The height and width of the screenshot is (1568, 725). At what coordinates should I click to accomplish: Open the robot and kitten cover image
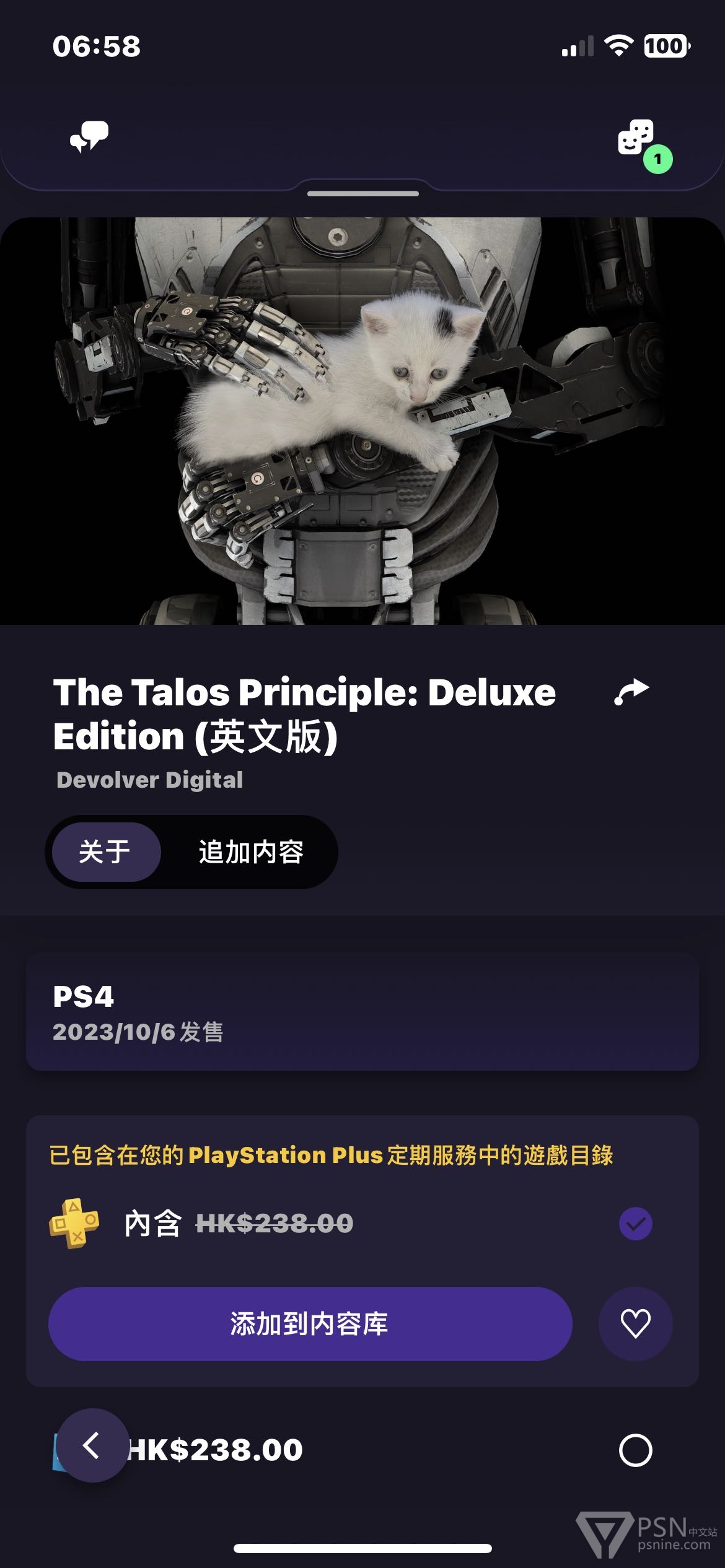[x=362, y=420]
